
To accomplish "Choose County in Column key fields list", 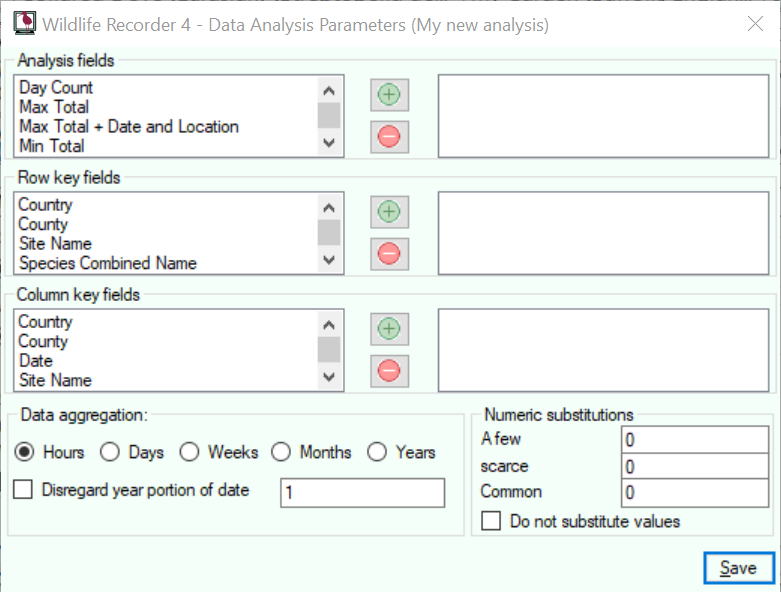I will pos(167,341).
